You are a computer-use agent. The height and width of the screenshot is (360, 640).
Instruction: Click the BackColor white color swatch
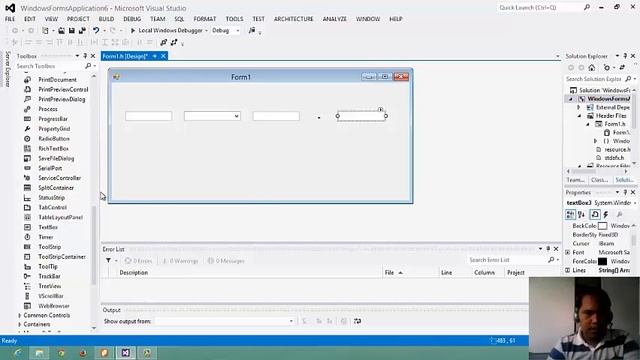click(x=602, y=226)
